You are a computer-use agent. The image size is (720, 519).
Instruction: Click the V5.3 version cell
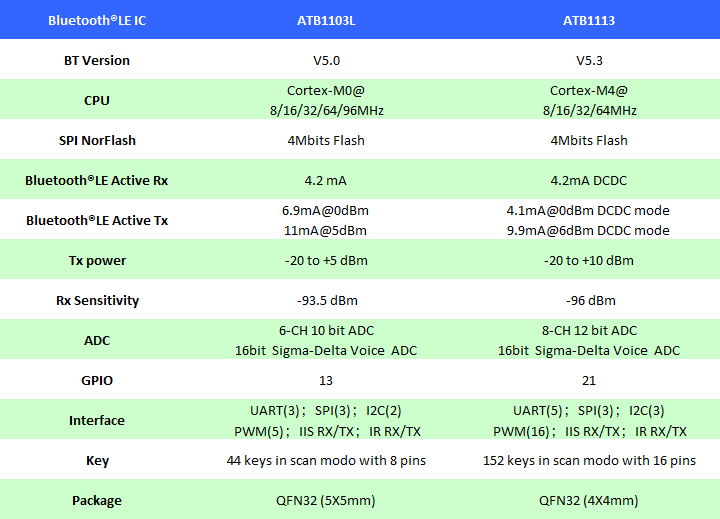[589, 60]
